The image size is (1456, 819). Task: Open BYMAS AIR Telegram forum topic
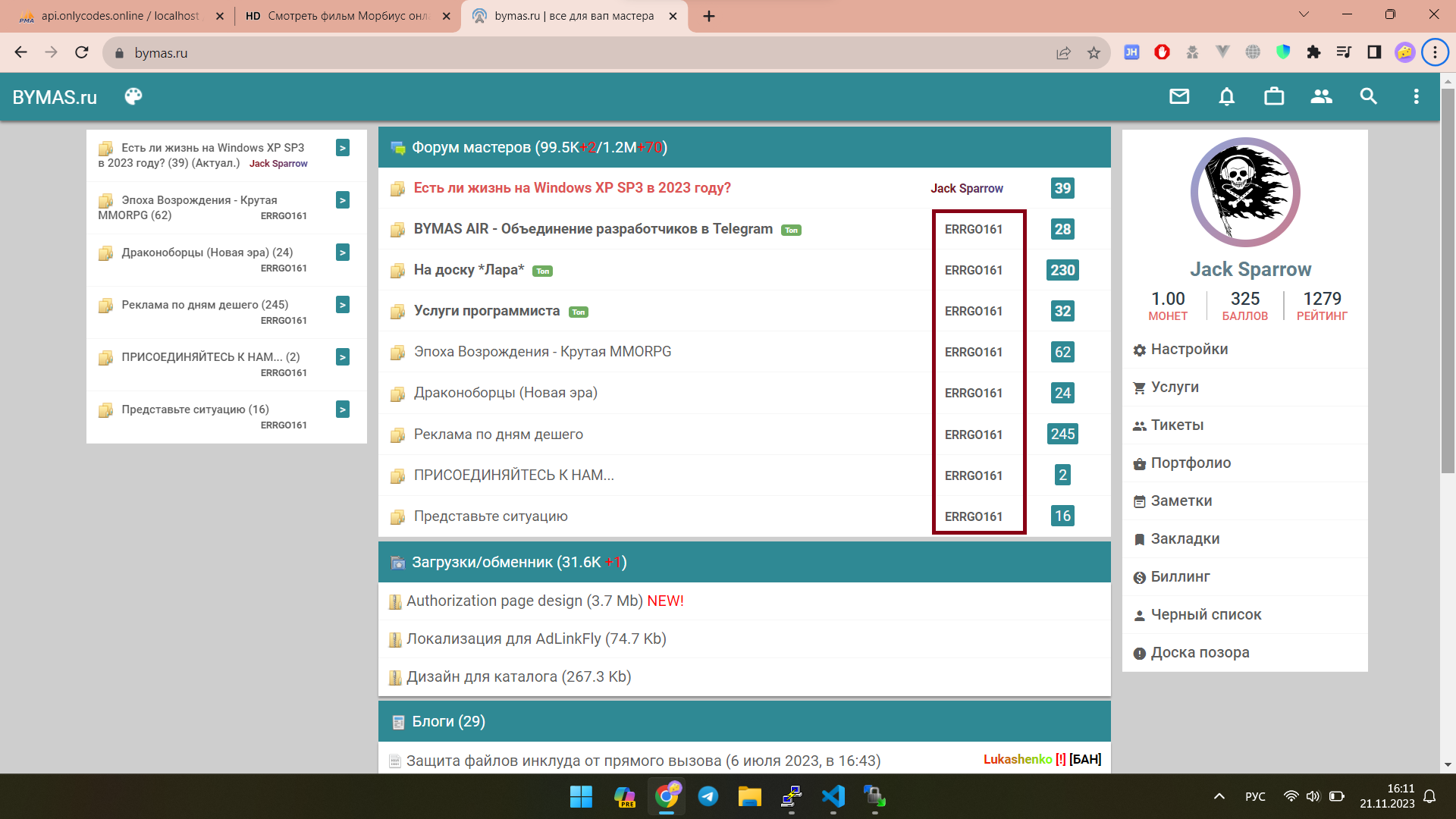tap(593, 229)
